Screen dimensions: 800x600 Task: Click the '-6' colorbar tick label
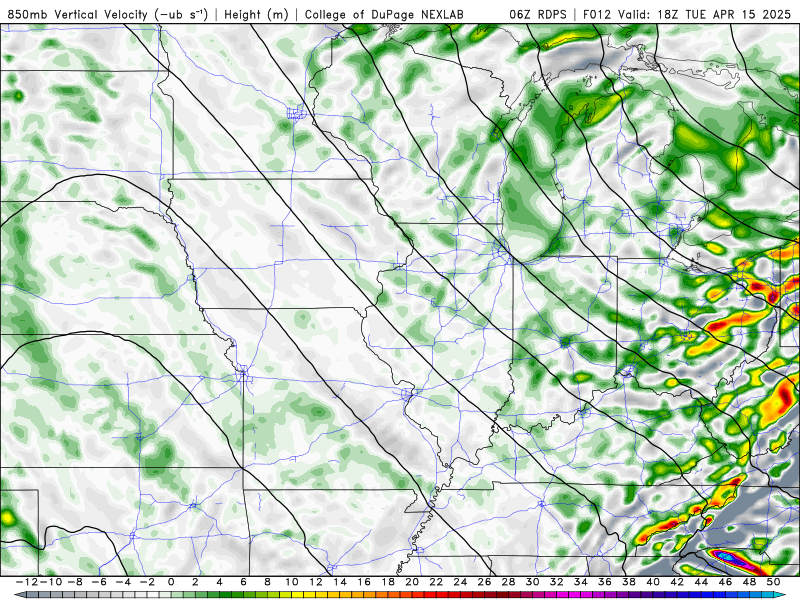click(x=99, y=582)
